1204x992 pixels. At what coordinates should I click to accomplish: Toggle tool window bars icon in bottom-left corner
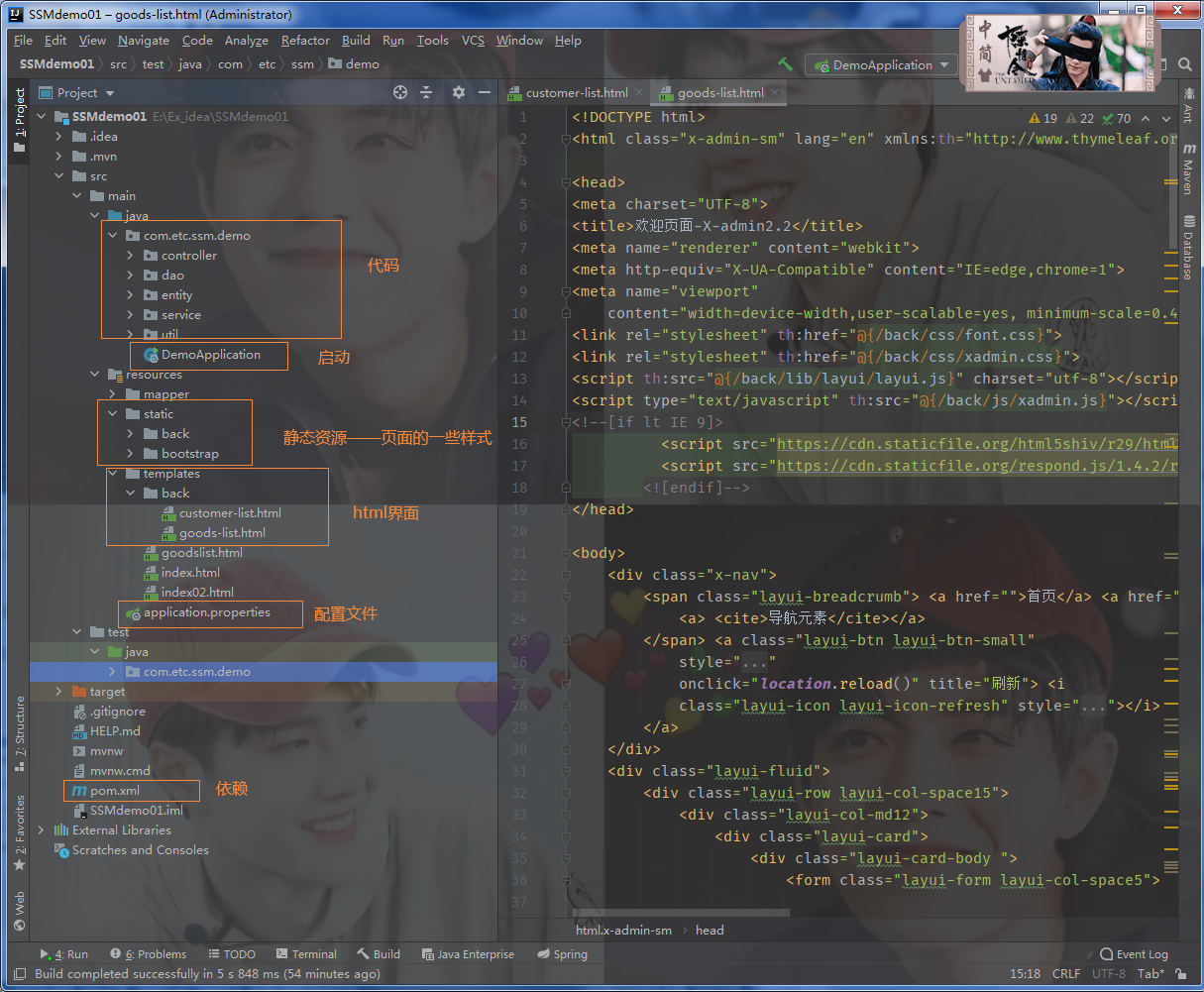[x=19, y=974]
